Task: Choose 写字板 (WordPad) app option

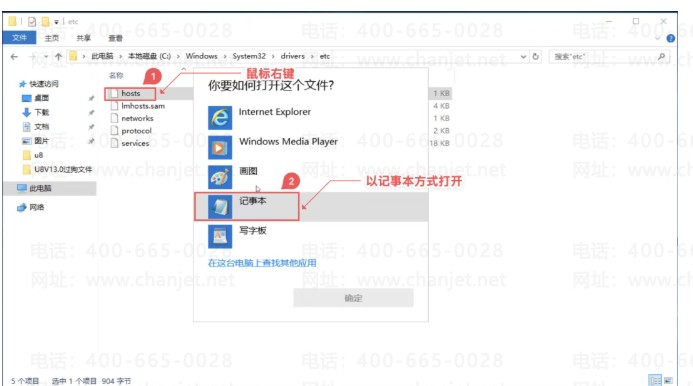Action: 311,236
